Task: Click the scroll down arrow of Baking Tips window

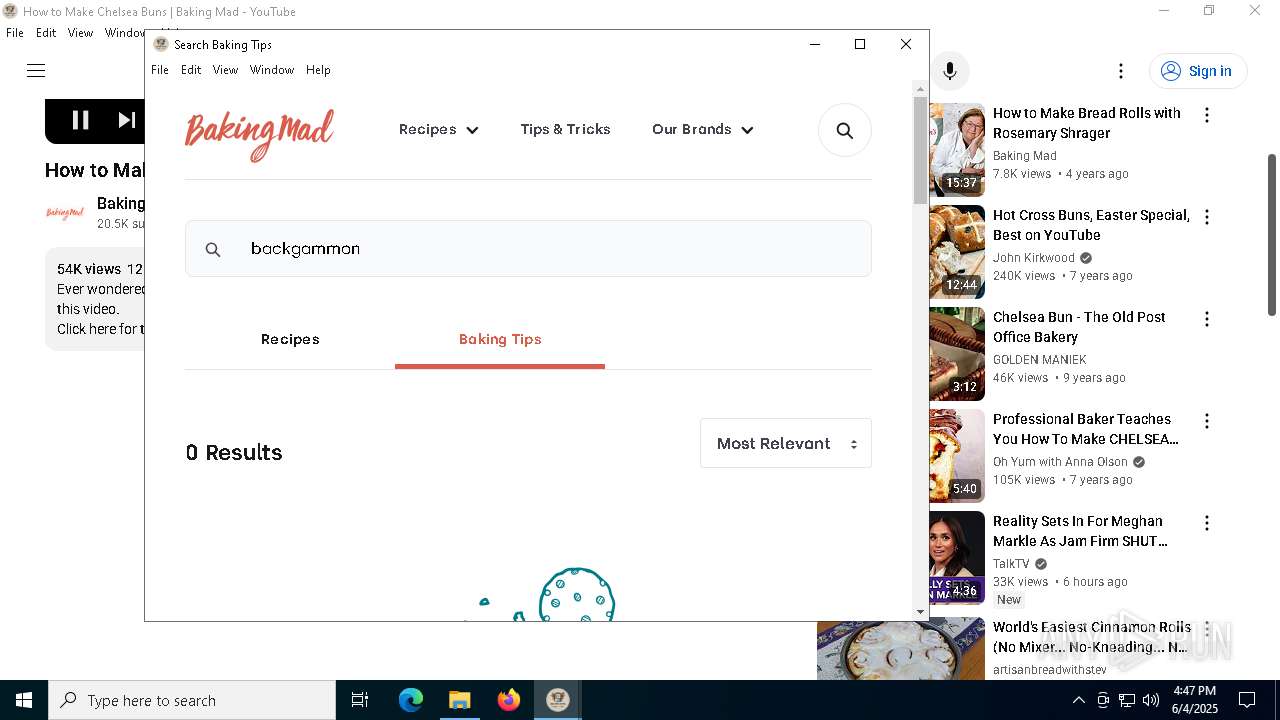Action: click(920, 612)
